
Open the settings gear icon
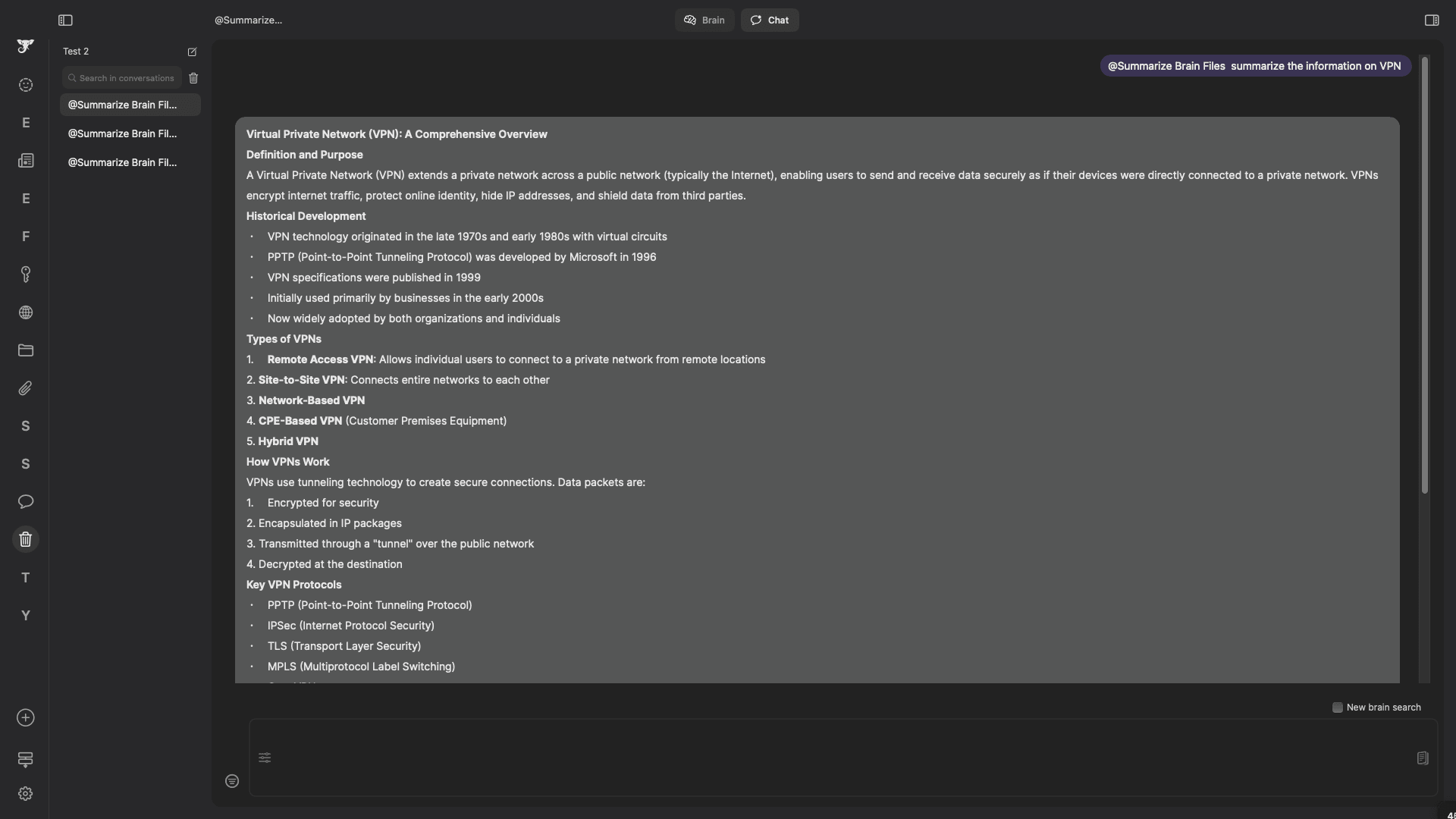[26, 794]
